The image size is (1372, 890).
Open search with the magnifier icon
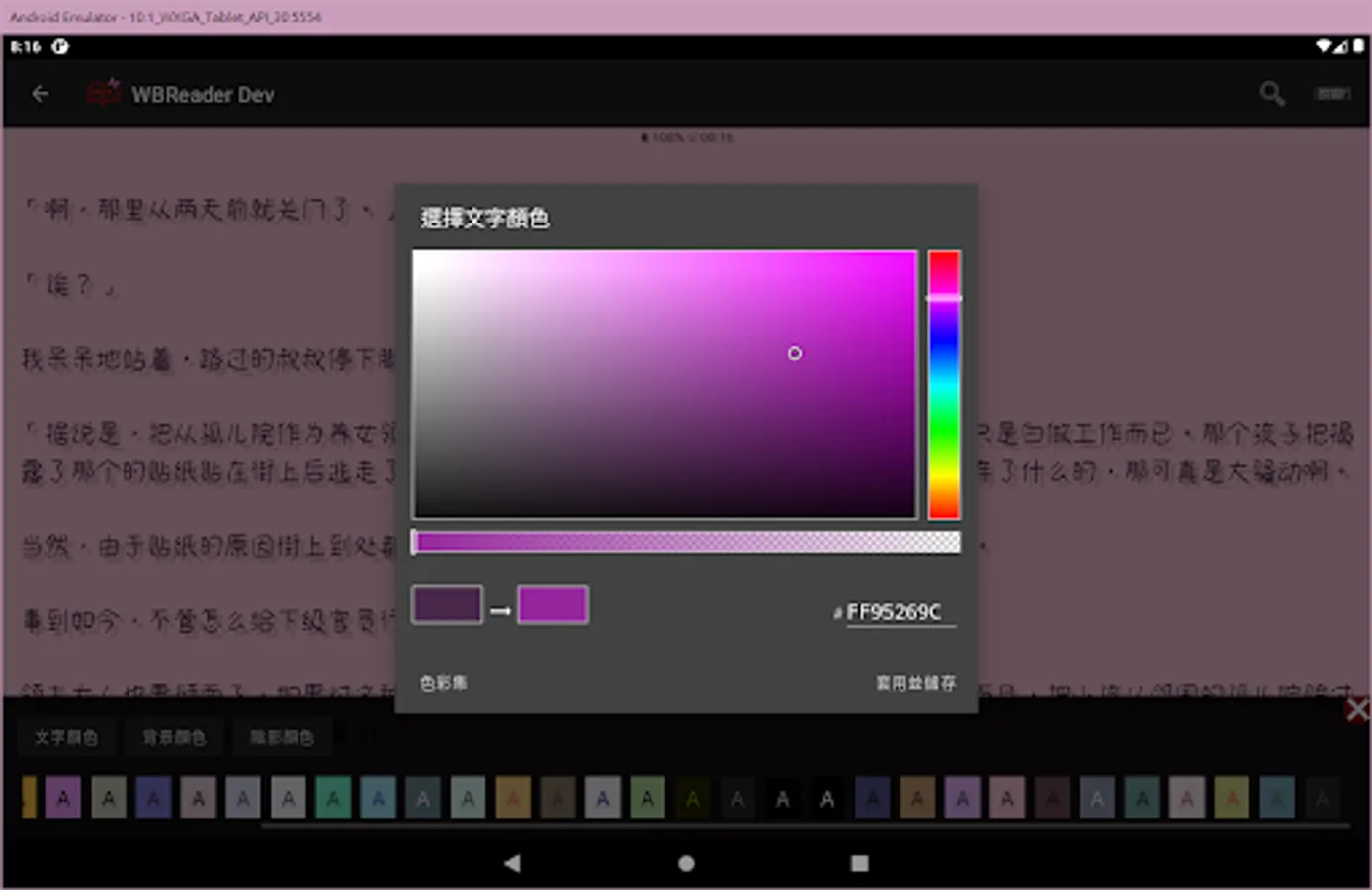pos(1272,94)
